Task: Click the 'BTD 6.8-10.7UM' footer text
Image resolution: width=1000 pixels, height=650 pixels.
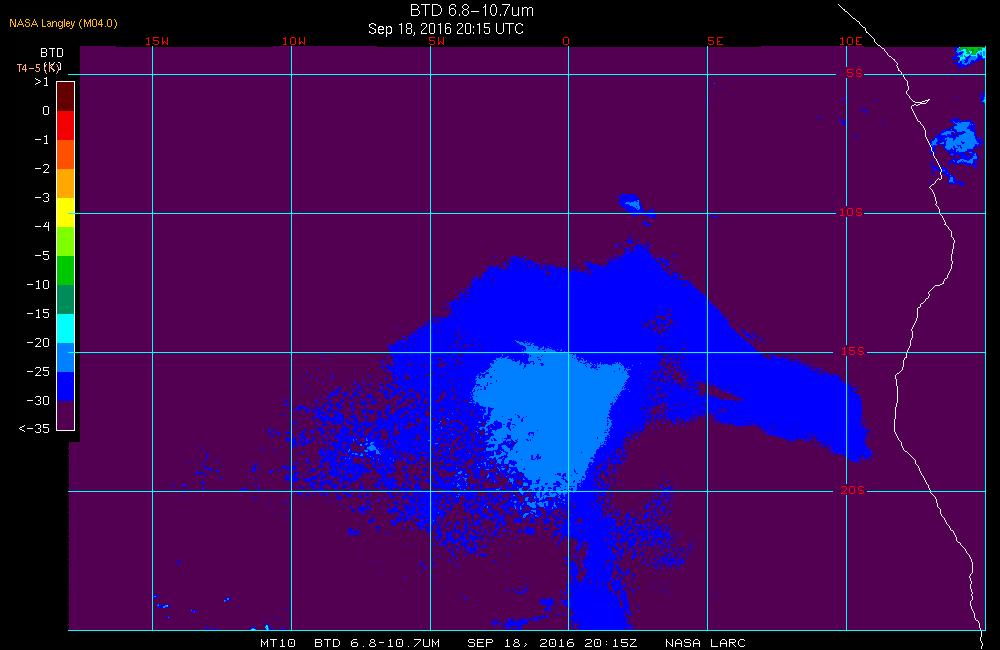Action: pyautogui.click(x=377, y=643)
